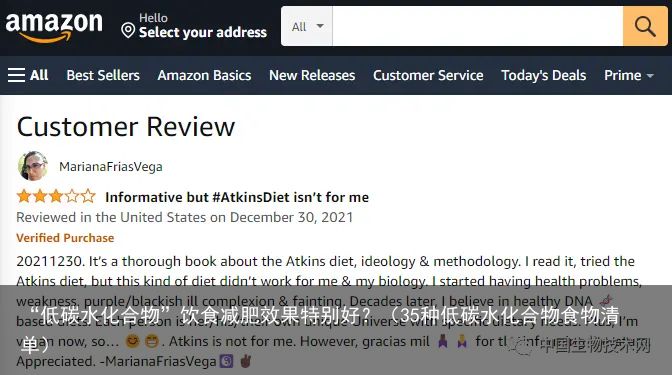
Task: Click review title Informative but #AtkinsDiet
Action: pyautogui.click(x=237, y=197)
